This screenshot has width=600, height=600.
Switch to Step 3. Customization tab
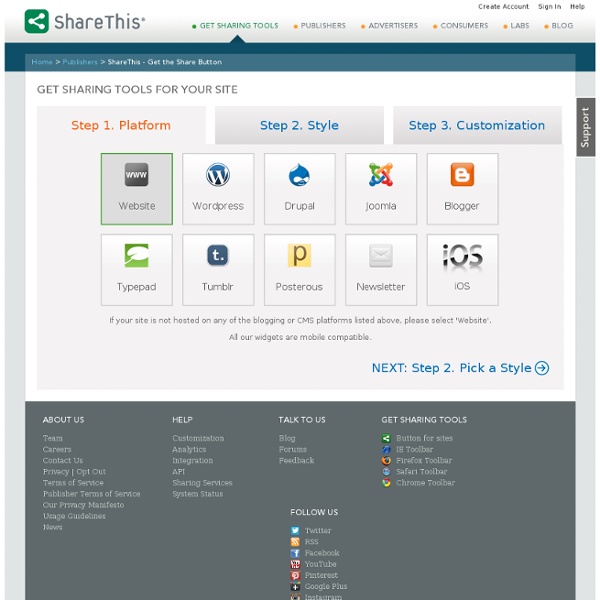[x=477, y=125]
